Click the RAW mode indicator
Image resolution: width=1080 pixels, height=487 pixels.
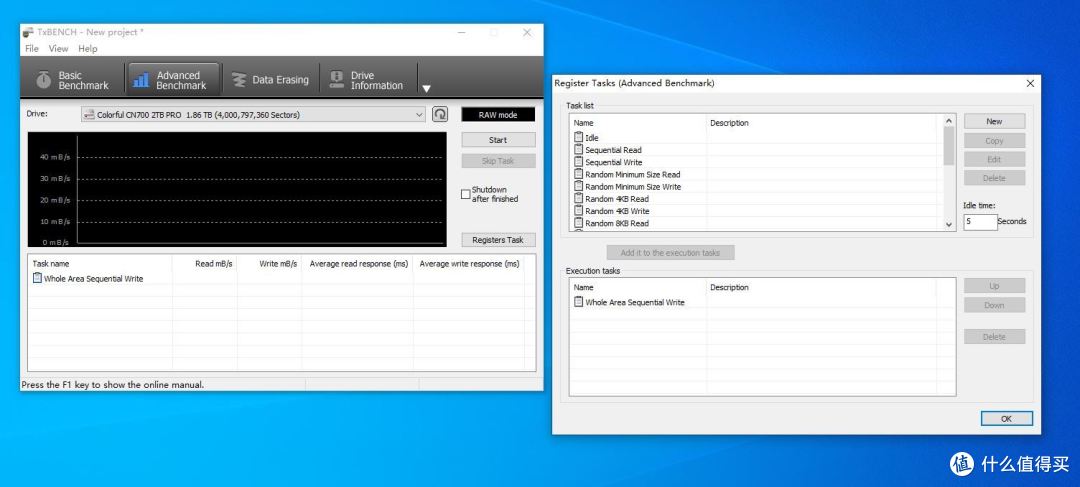coord(498,115)
